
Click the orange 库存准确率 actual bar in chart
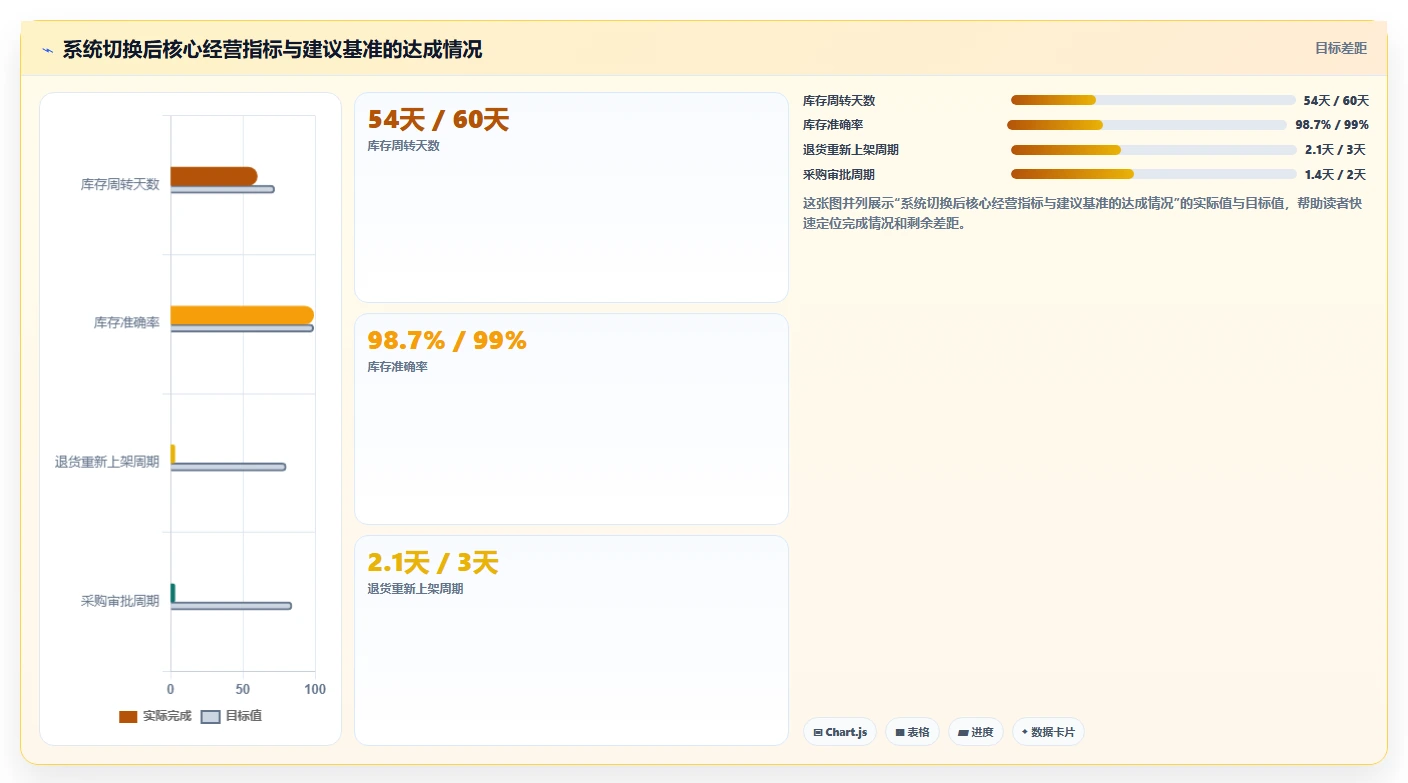pyautogui.click(x=242, y=315)
